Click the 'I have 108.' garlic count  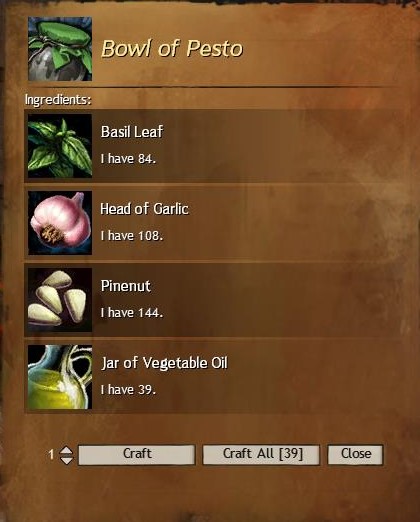(x=132, y=236)
